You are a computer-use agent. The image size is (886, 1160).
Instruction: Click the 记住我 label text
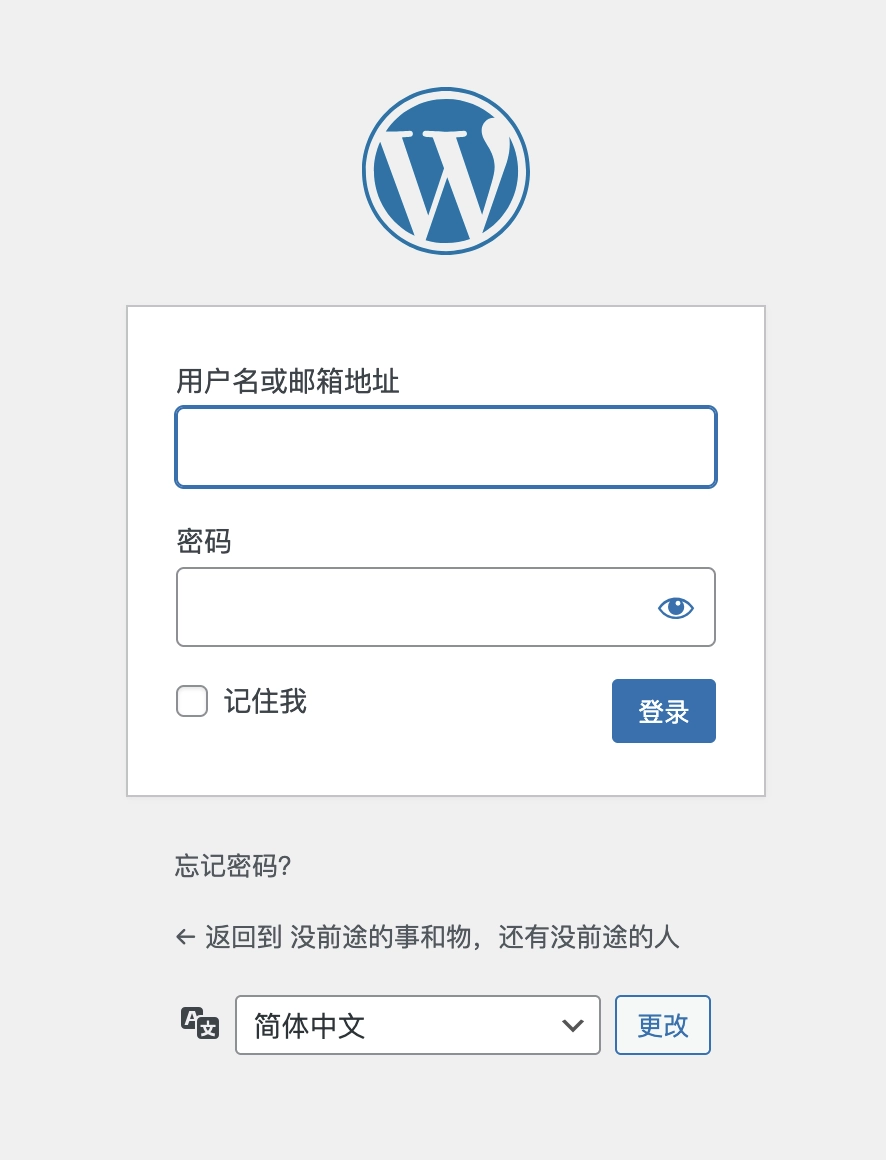click(266, 701)
